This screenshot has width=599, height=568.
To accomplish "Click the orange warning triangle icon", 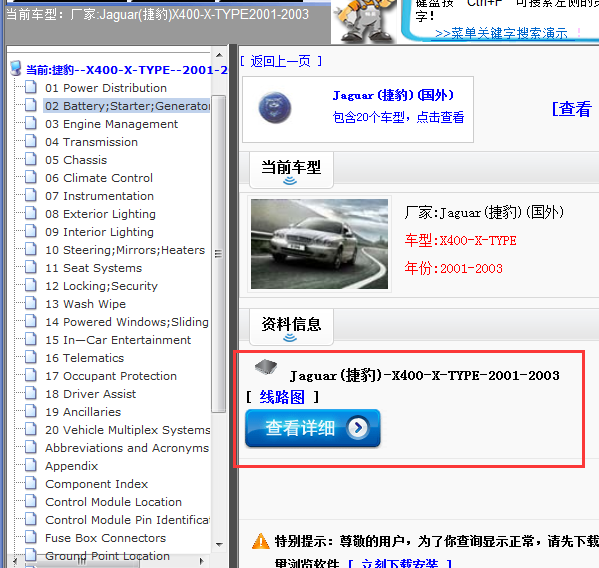I will [x=261, y=541].
